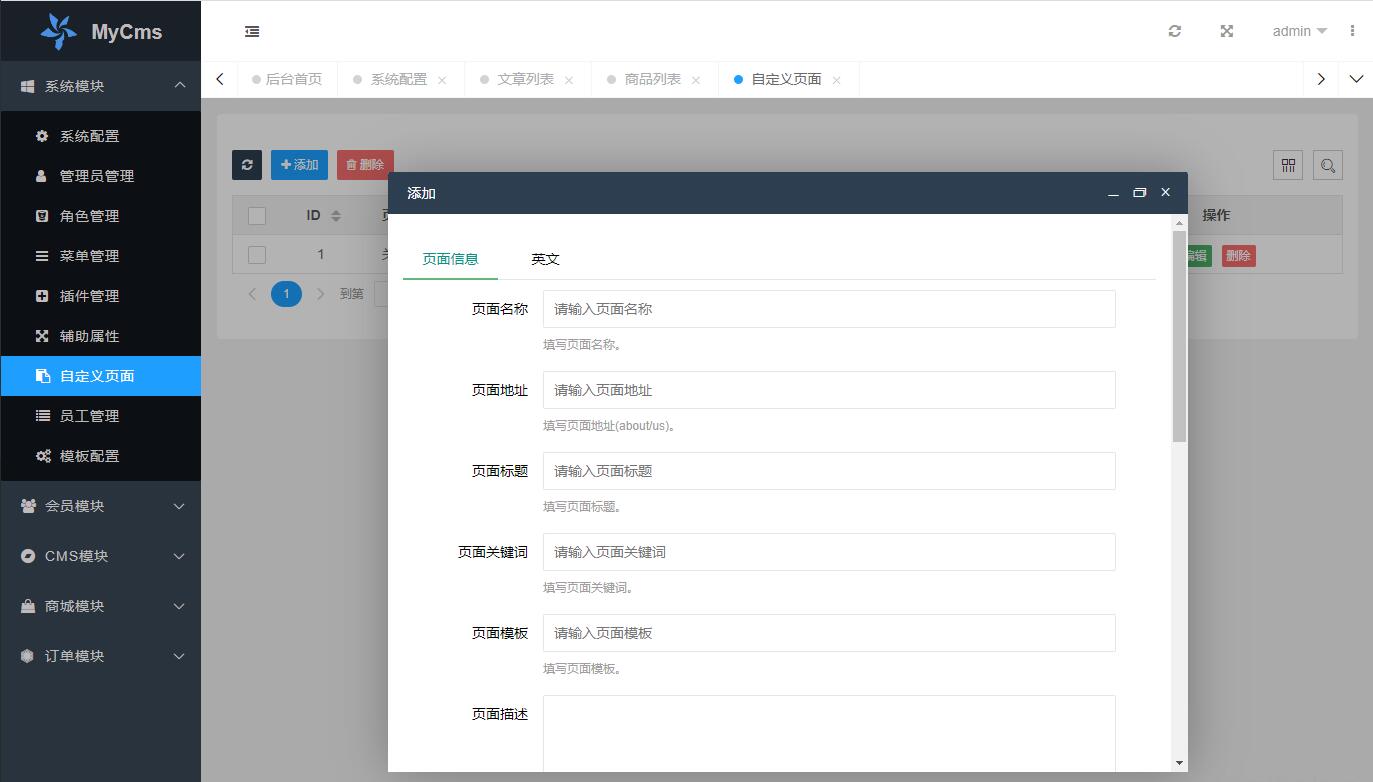Viewport: 1373px width, 782px height.
Task: Click the red 删除 toolbar button
Action: point(365,165)
